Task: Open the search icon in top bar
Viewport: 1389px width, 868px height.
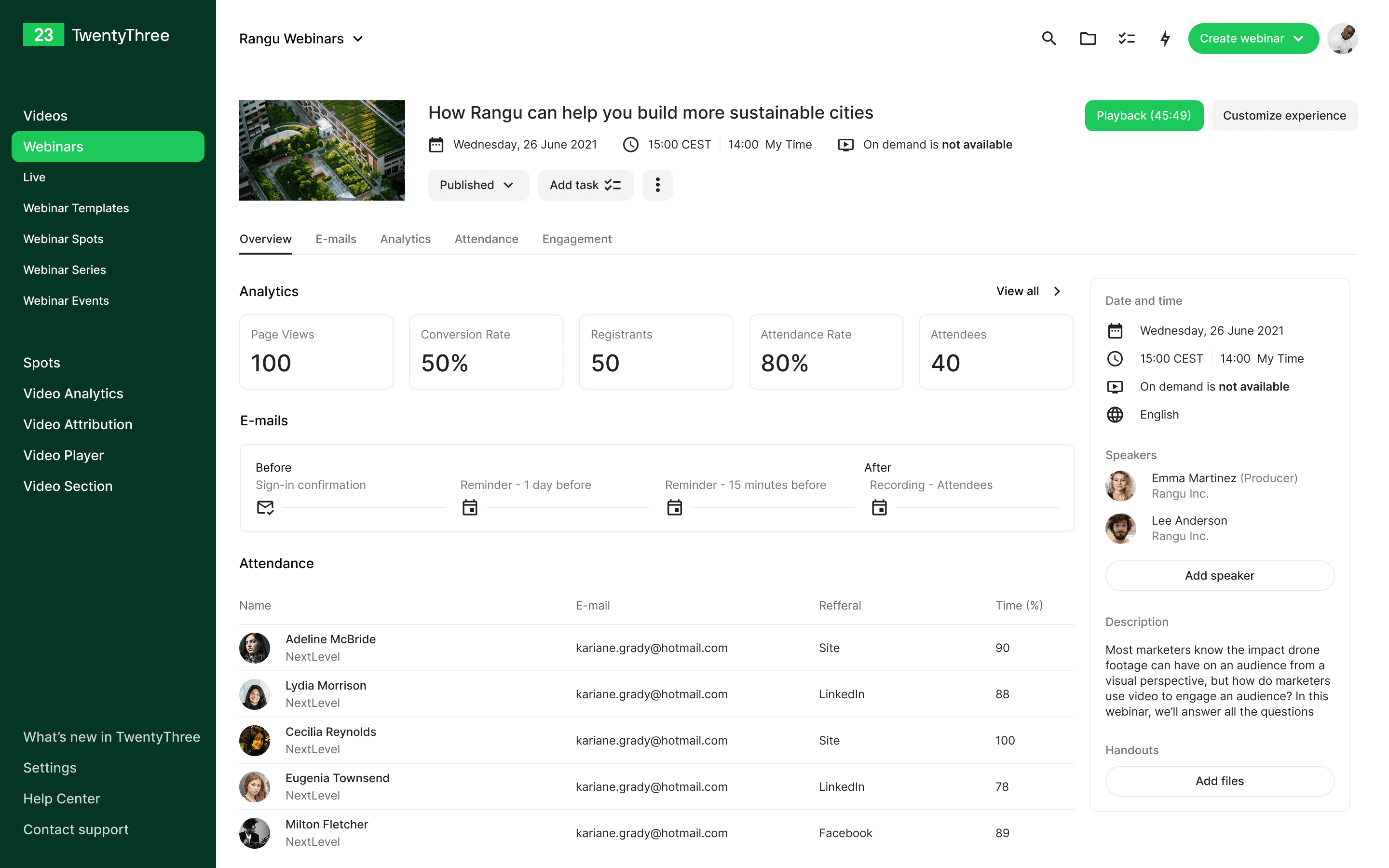Action: coord(1049,39)
